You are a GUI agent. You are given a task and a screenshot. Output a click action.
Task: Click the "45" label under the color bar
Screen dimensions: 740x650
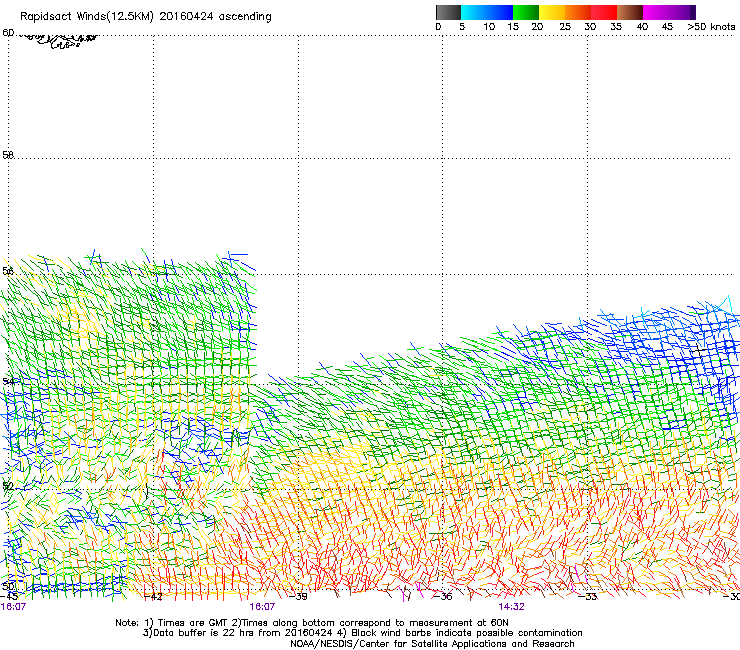point(667,27)
